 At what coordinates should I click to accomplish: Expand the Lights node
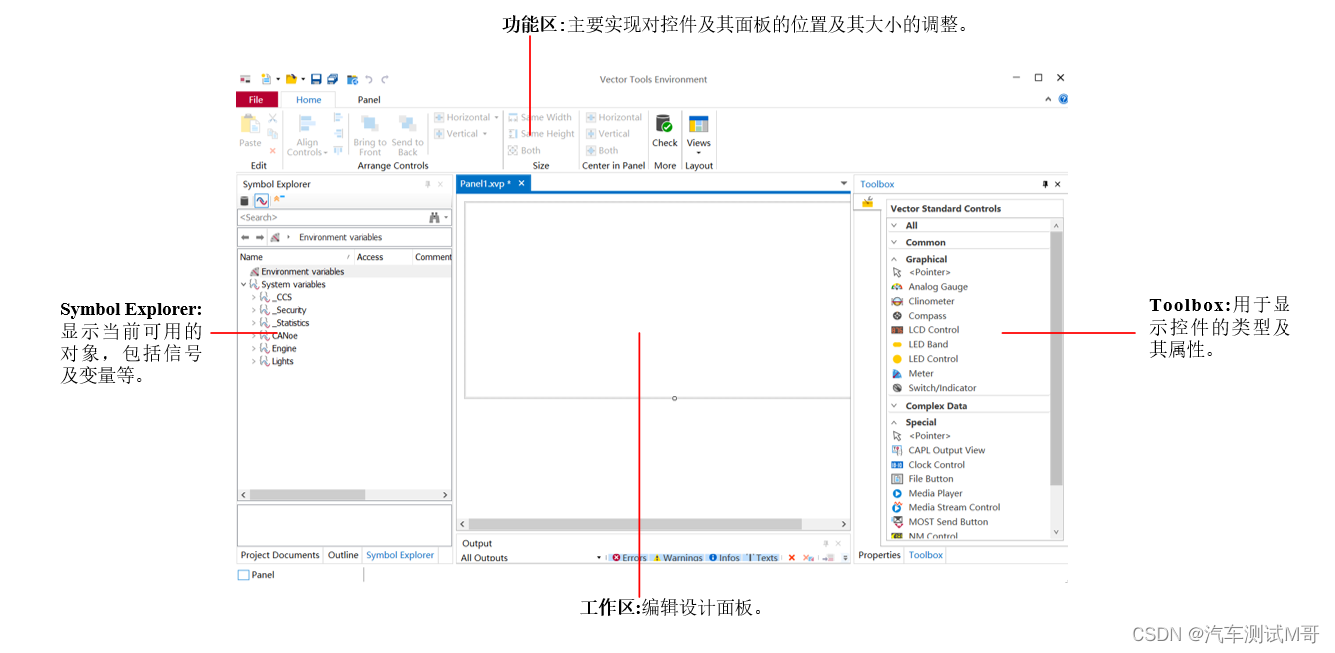point(254,362)
